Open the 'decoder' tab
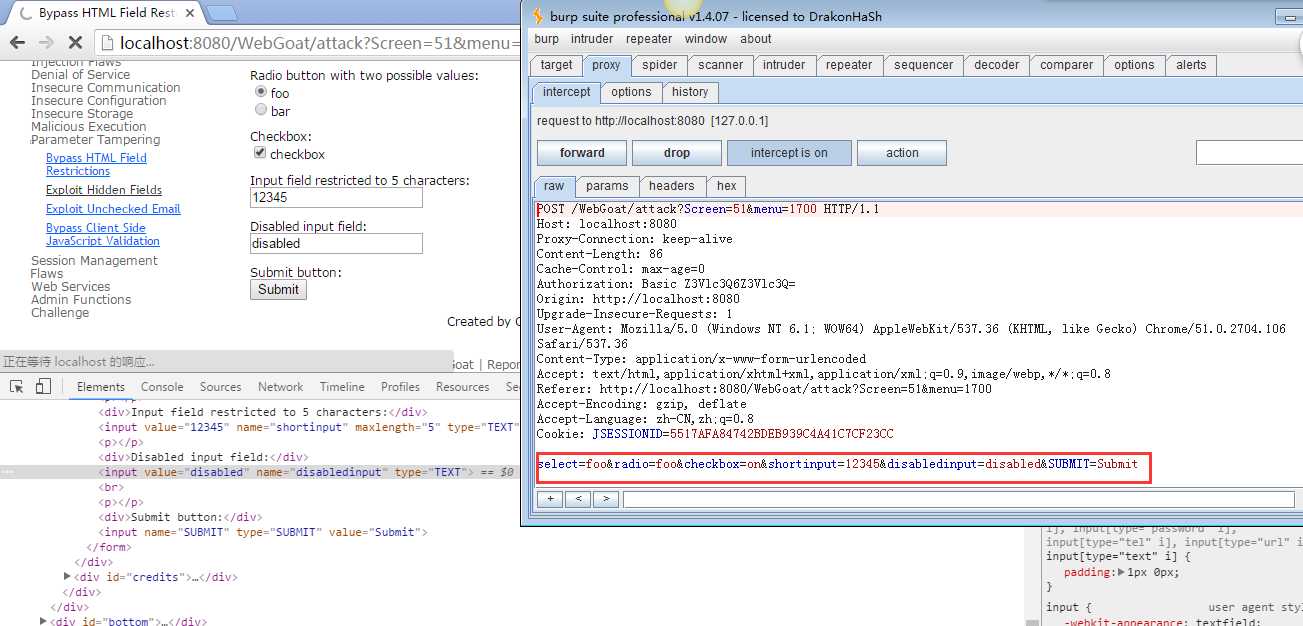The image size is (1303, 626). (997, 65)
